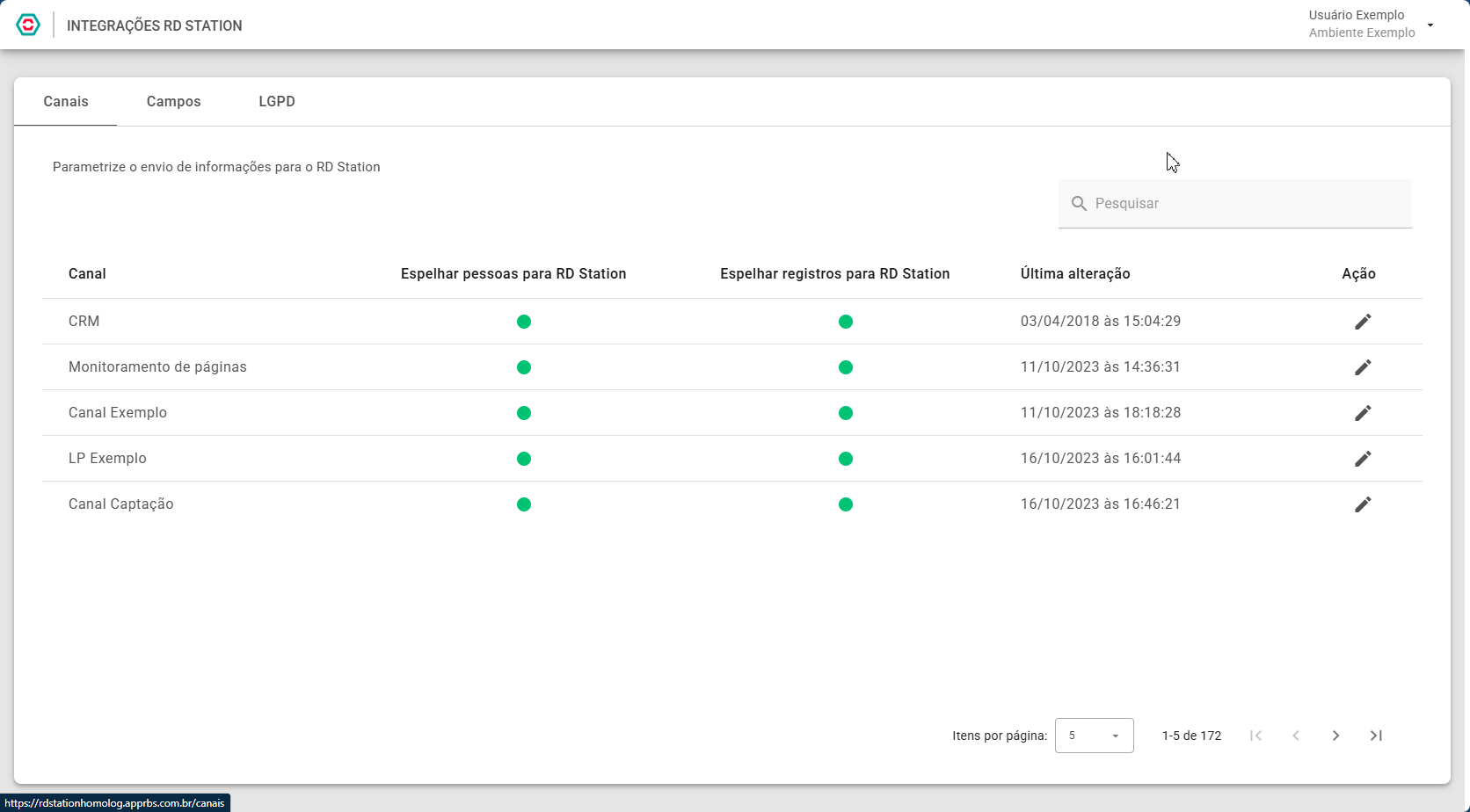Open the items per page dropdown
Viewport: 1470px width, 812px height.
pyautogui.click(x=1094, y=736)
